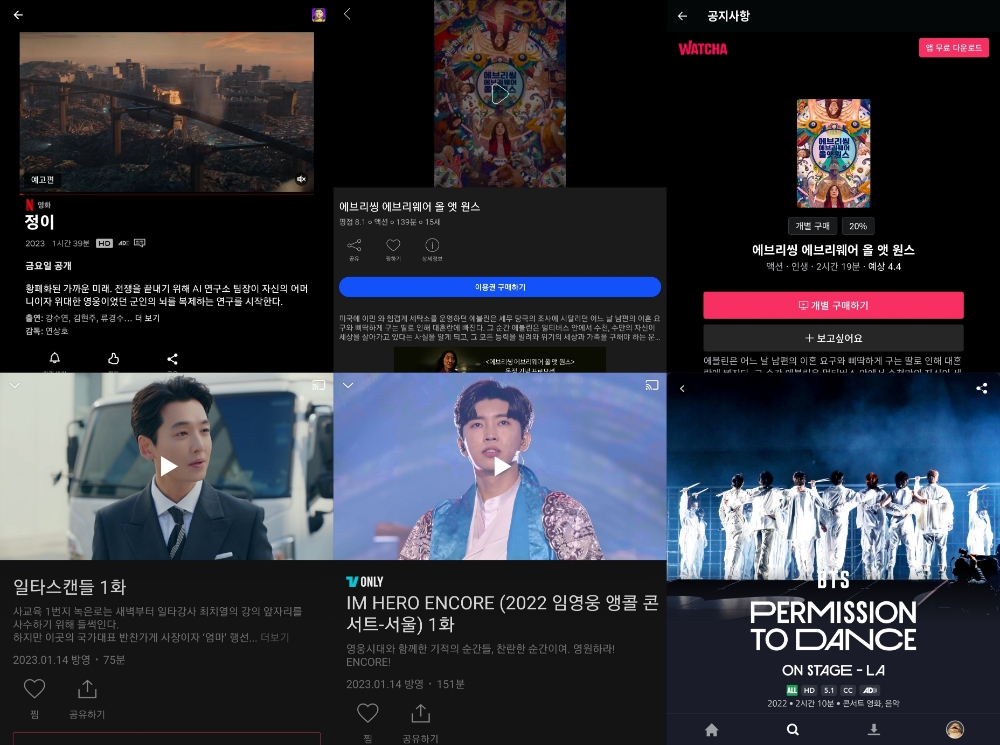Tap heart 찜하기 icon beside 공유
The height and width of the screenshot is (745, 1000).
point(393,249)
